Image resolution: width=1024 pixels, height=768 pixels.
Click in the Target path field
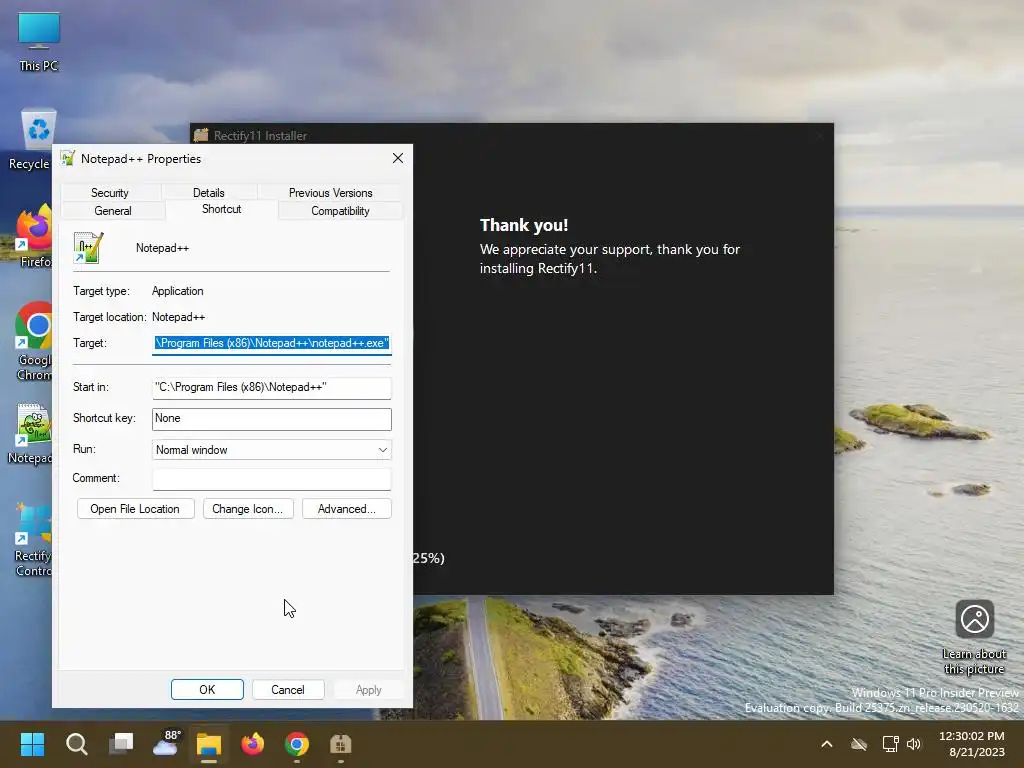pos(272,343)
